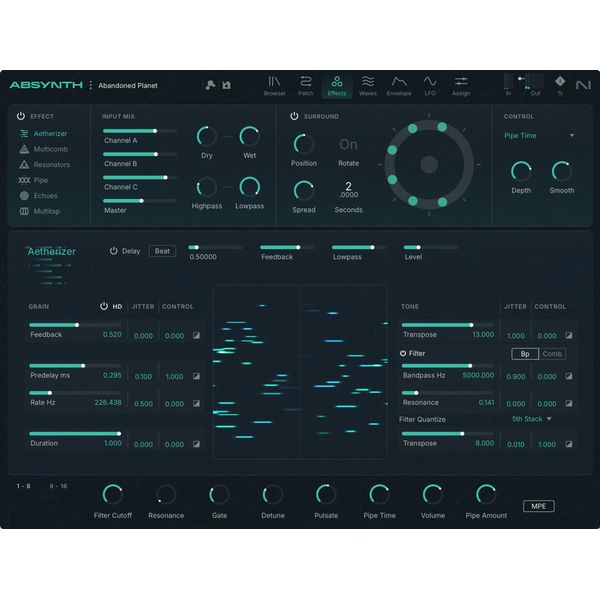Switch to the Patch view
This screenshot has height=600, width=600.
tap(305, 86)
